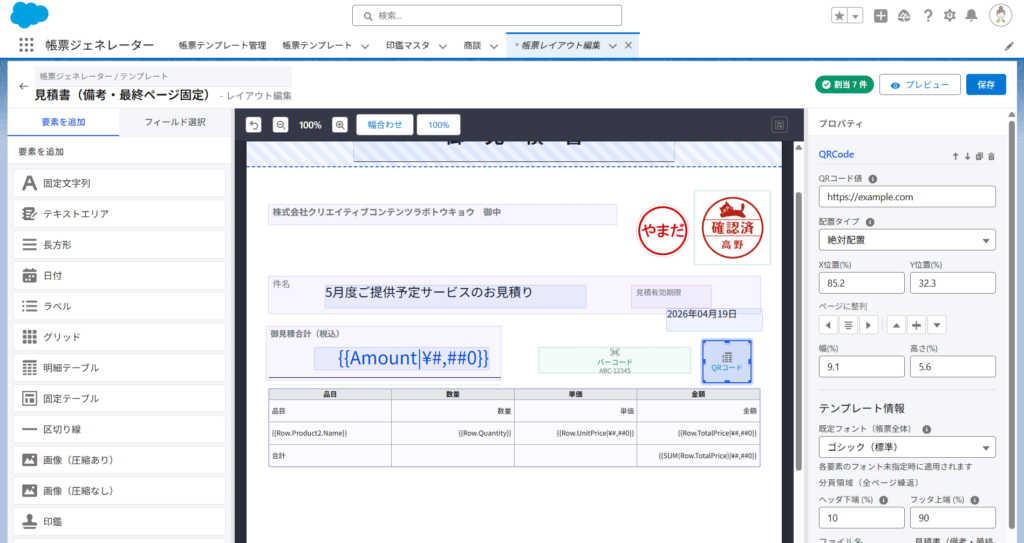Undo the last canvas action
Viewport: 1024px width, 543px height.
click(x=253, y=125)
